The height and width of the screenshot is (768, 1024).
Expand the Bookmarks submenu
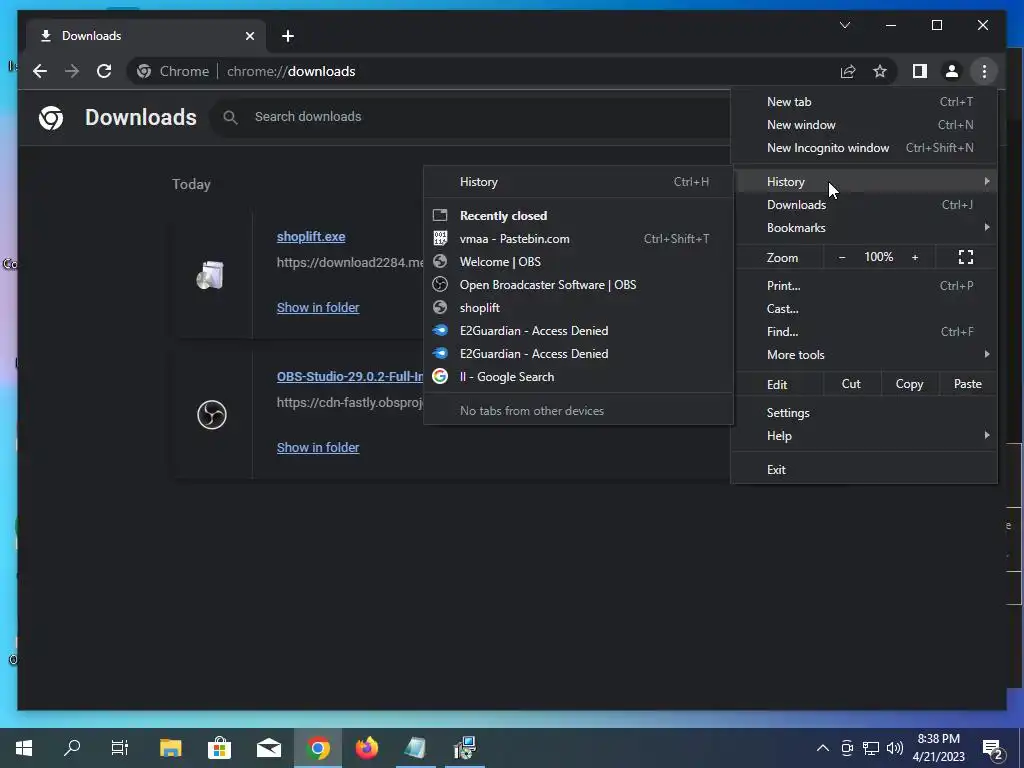coord(864,227)
